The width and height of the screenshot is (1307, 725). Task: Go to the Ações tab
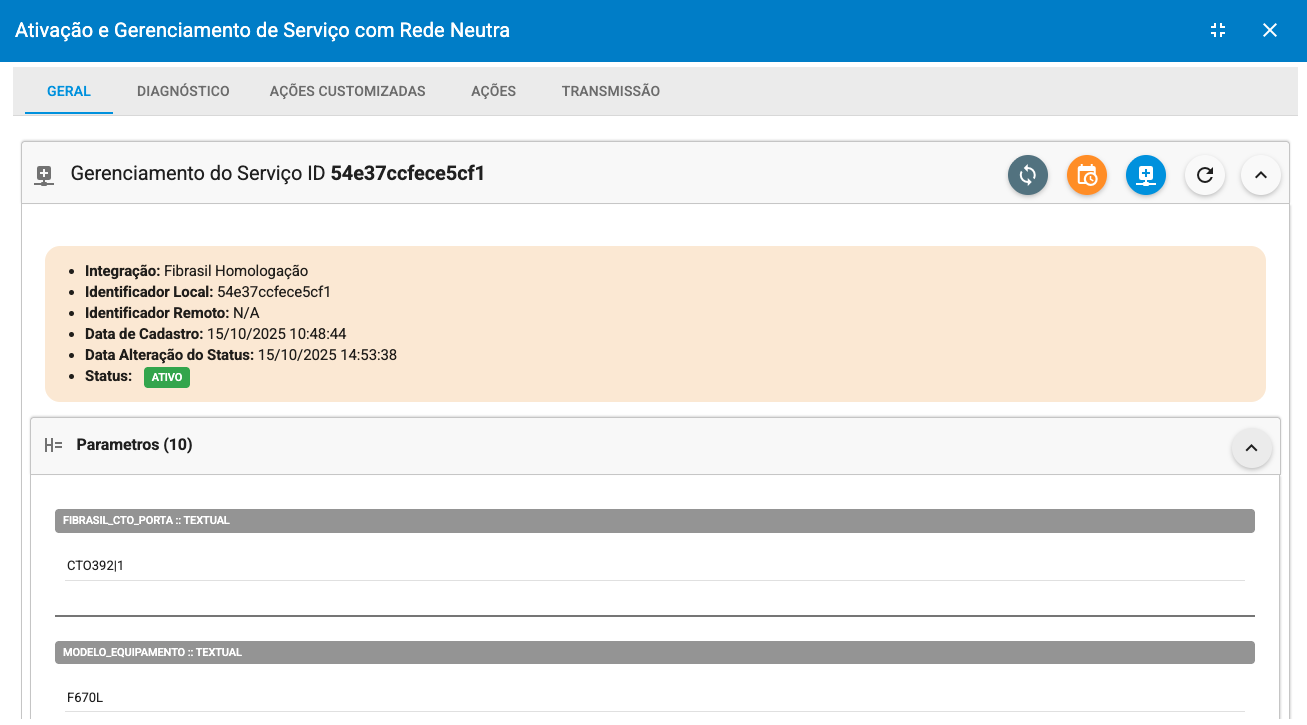(493, 91)
